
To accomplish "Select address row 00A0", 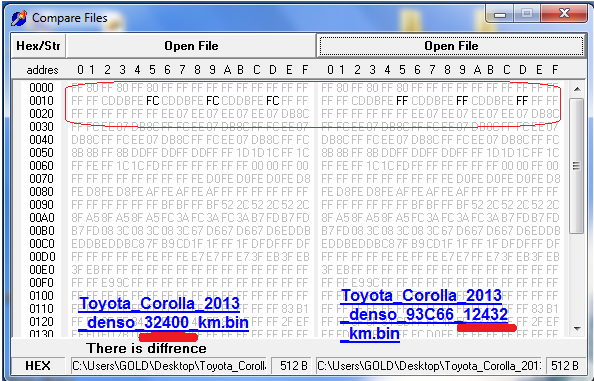I will tap(42, 218).
